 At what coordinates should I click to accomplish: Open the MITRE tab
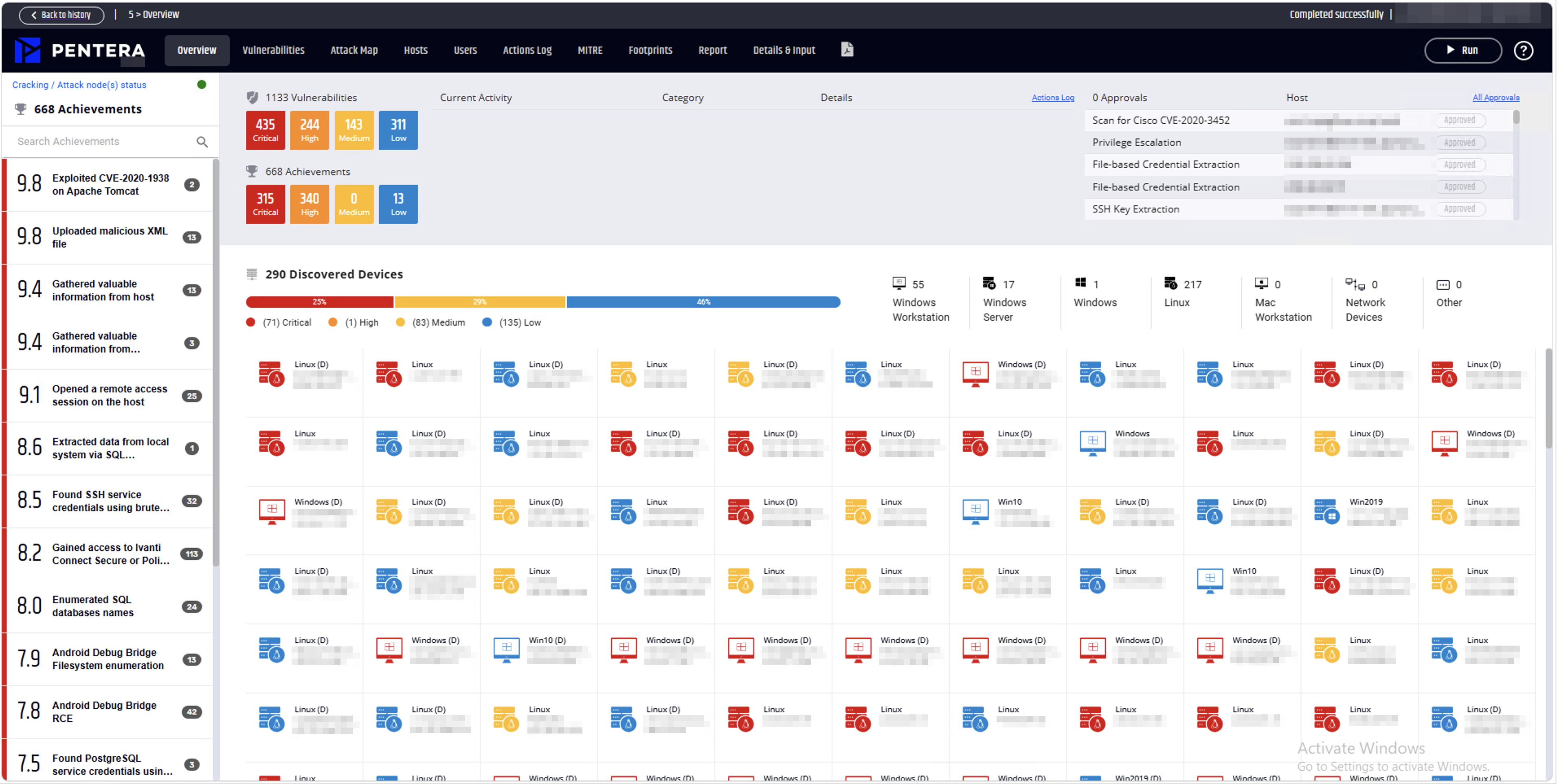click(590, 50)
